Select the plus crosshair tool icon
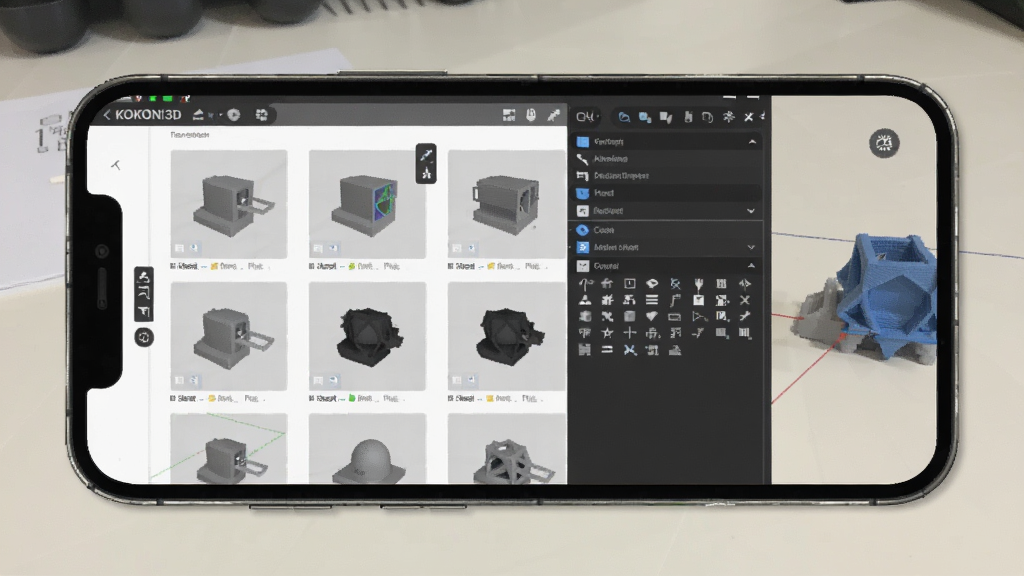Image resolution: width=1024 pixels, height=576 pixels. click(630, 333)
